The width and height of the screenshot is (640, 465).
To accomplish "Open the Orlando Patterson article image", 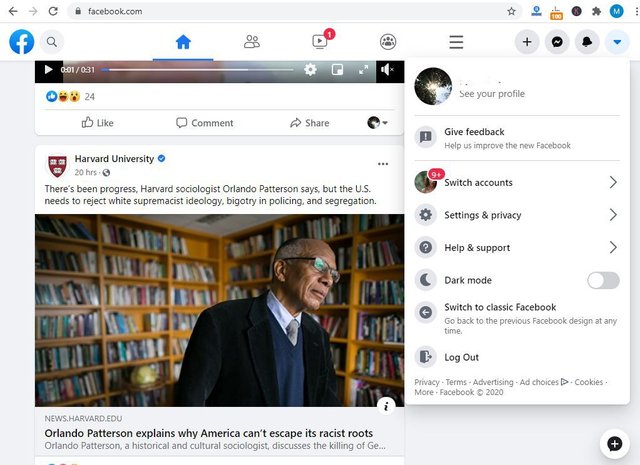I will pos(220,310).
